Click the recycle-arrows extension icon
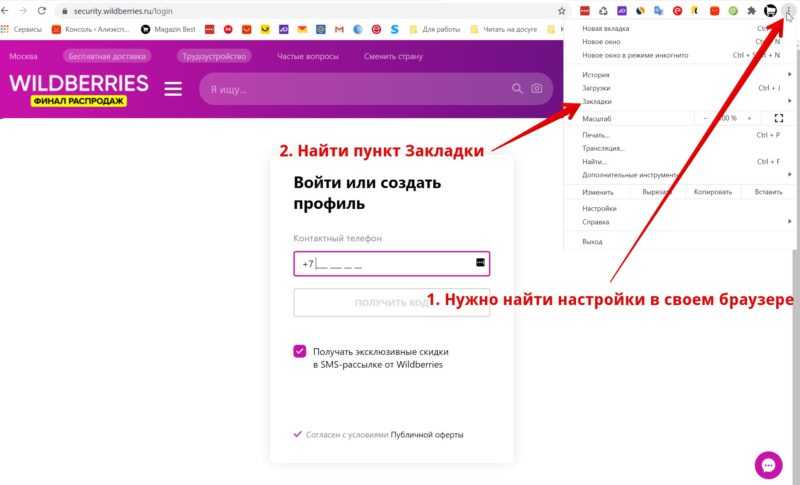This screenshot has width=800, height=485. coord(603,11)
